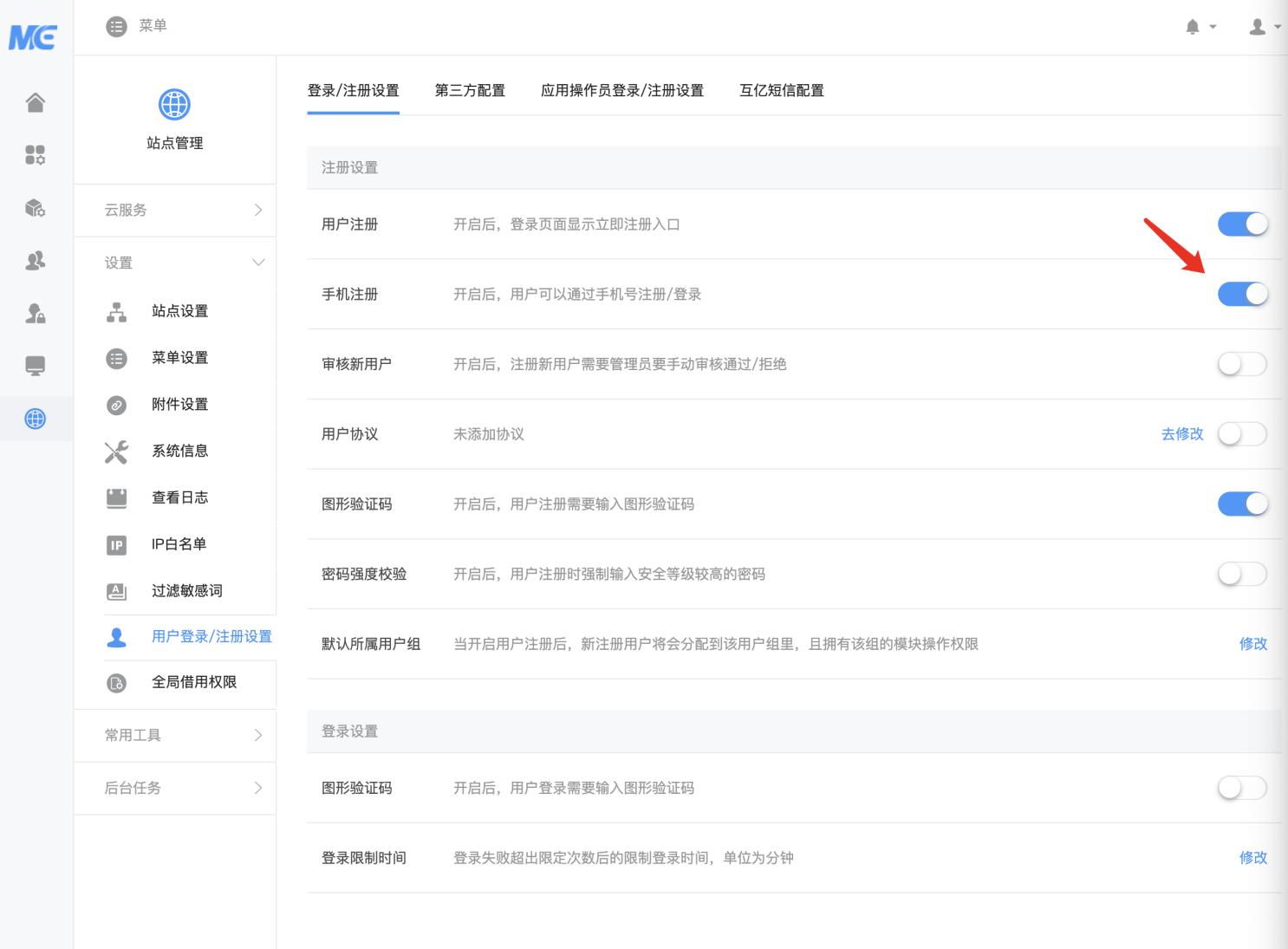Enable the 审核新用户 toggle
Screen dimensions: 1288x949
pos(1242,365)
